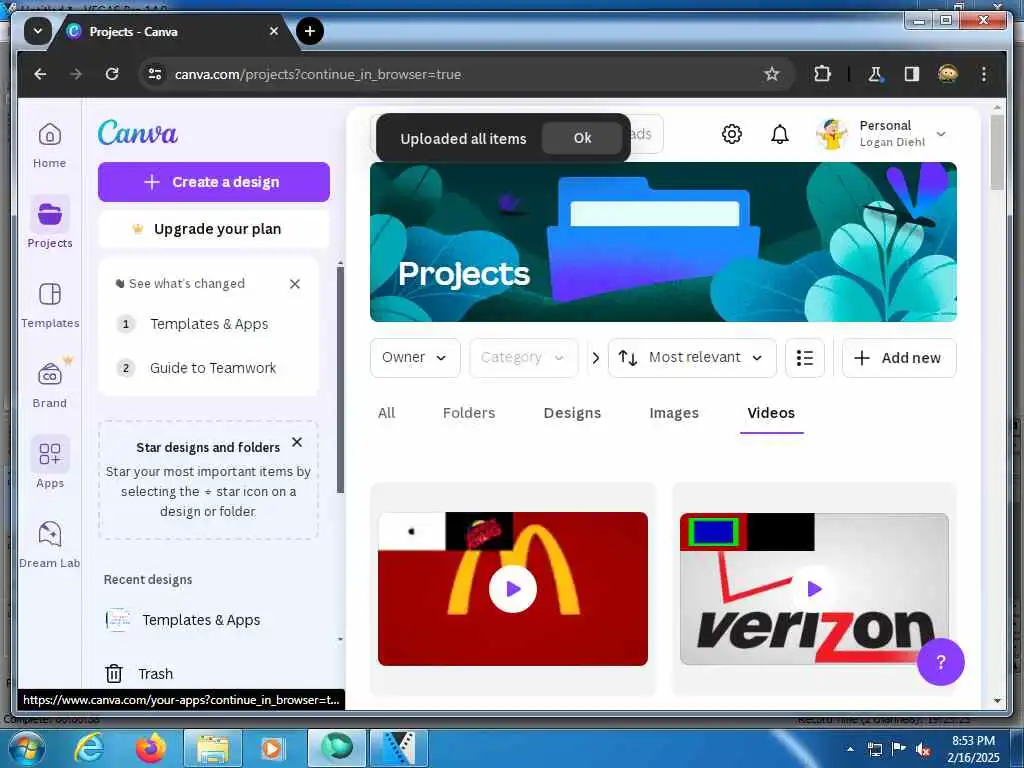Click the sidebar panel scrollbar
Viewport: 1024px width, 768px height.
point(340,380)
